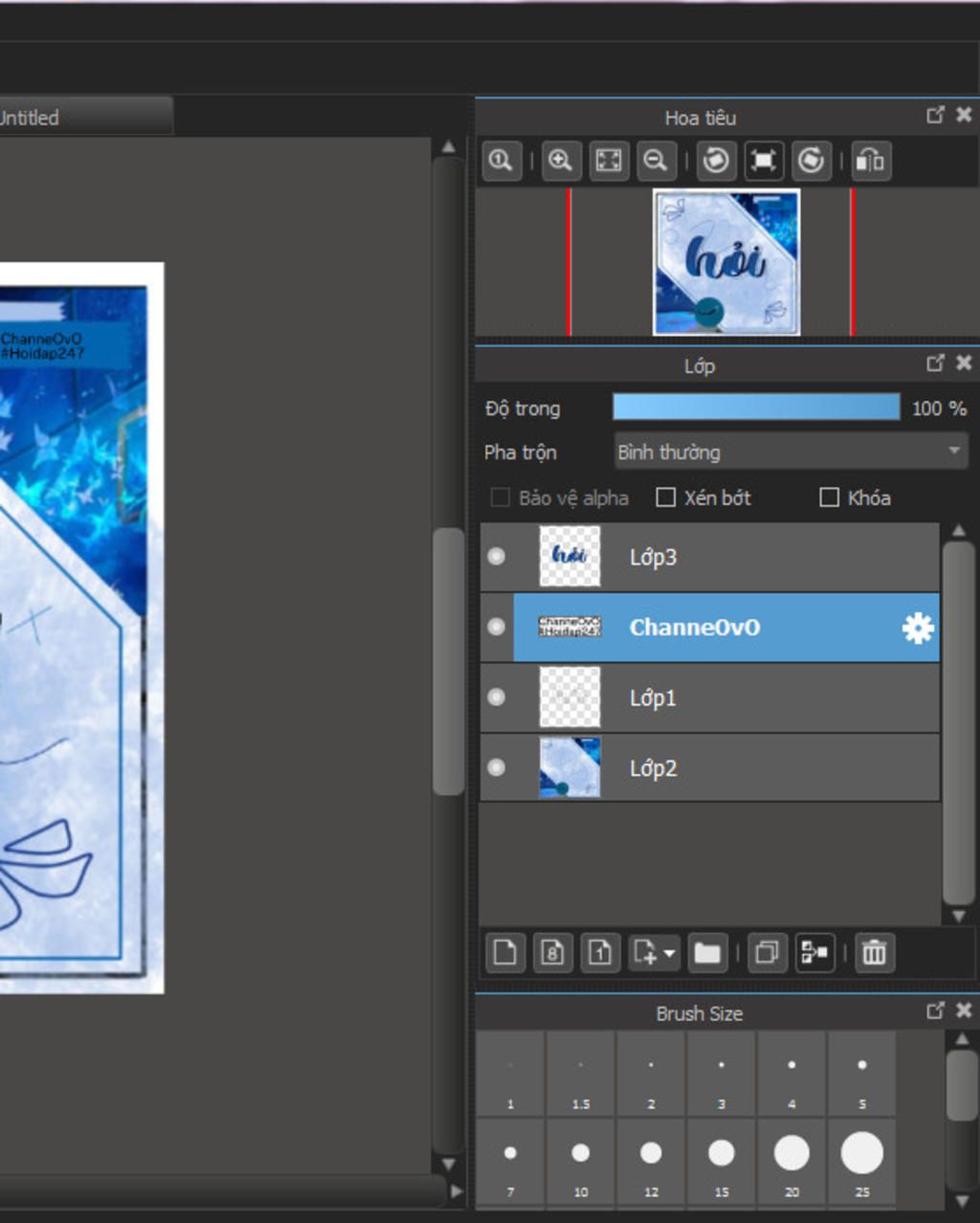The height and width of the screenshot is (1223, 980).
Task: Enable the Xén bớt checkbox
Action: (x=666, y=498)
